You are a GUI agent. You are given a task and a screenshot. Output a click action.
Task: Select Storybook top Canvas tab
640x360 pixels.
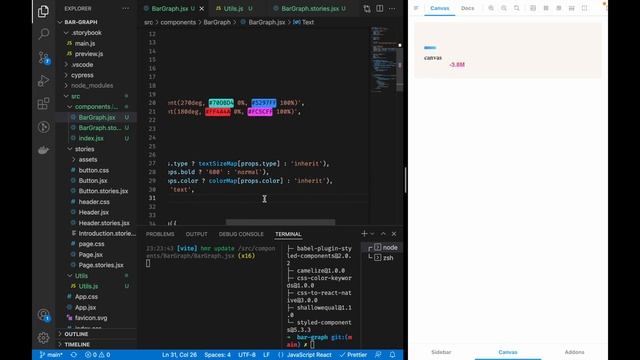pyautogui.click(x=440, y=8)
